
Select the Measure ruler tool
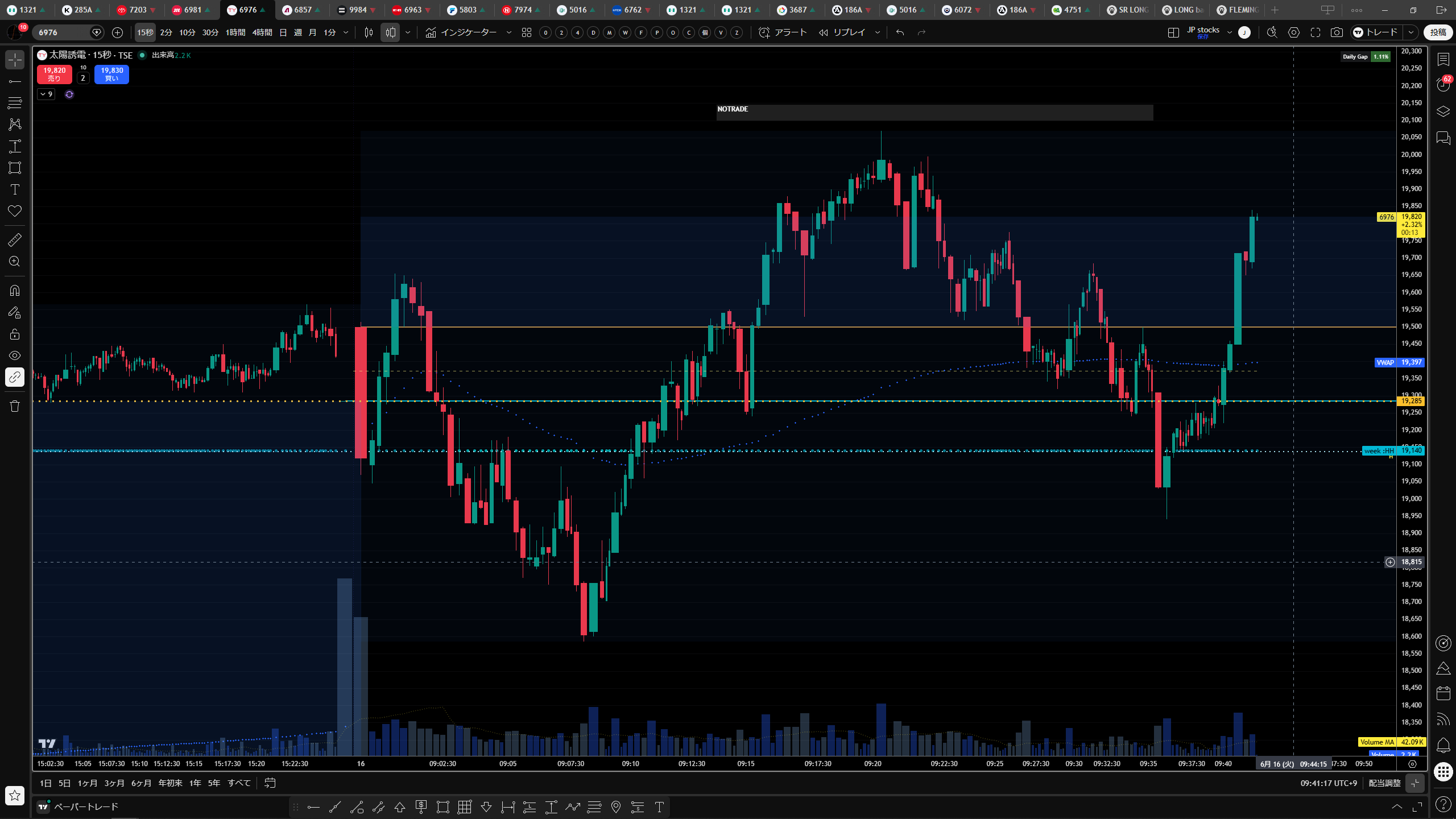pyautogui.click(x=15, y=239)
